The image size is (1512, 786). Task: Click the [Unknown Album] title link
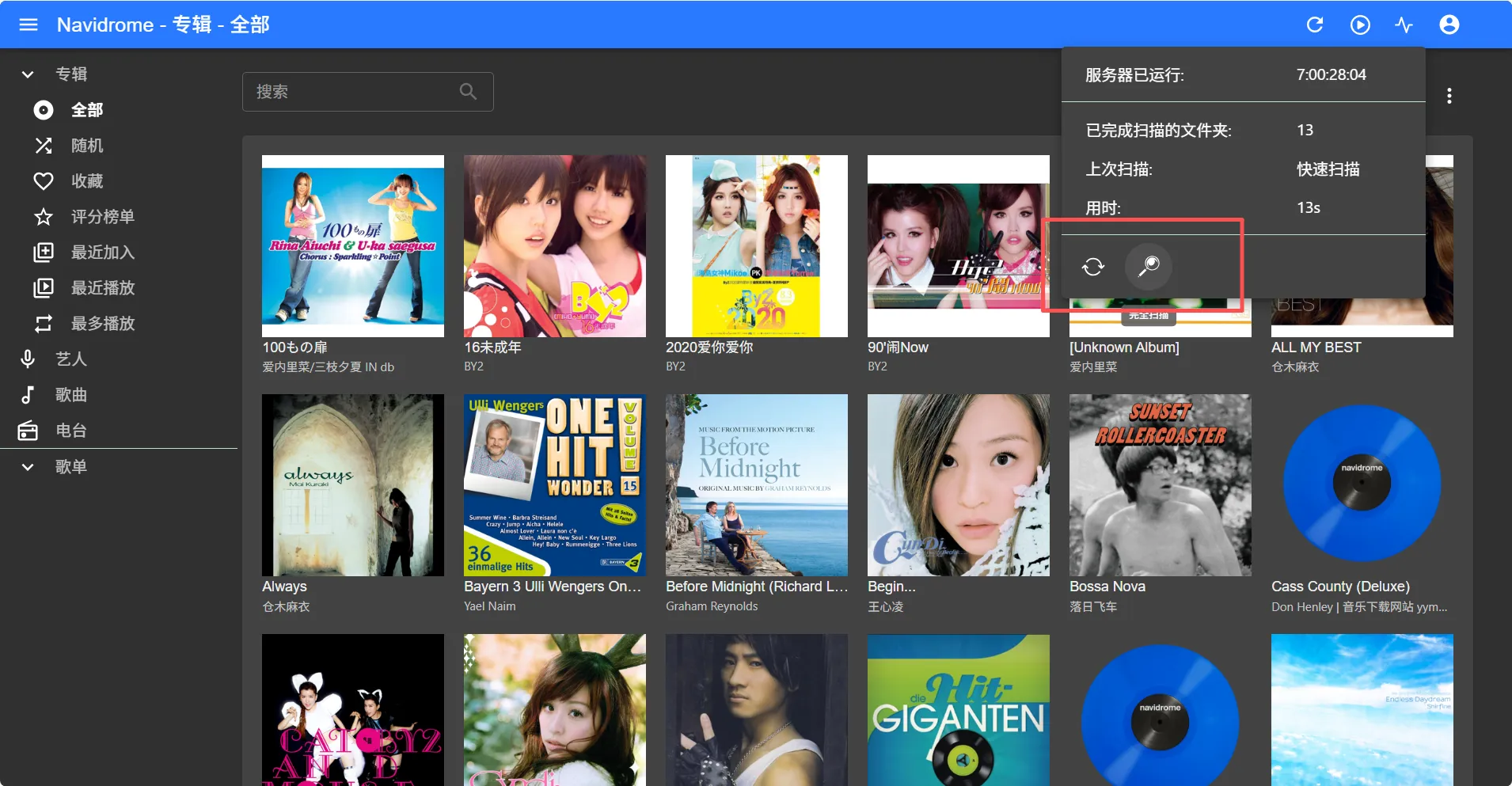click(x=1124, y=347)
